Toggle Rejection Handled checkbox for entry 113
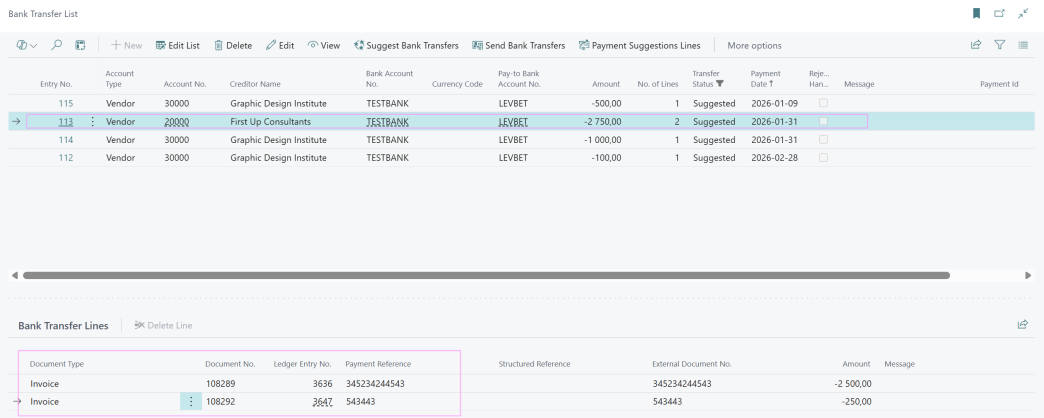The height and width of the screenshot is (418, 1044). tap(824, 121)
